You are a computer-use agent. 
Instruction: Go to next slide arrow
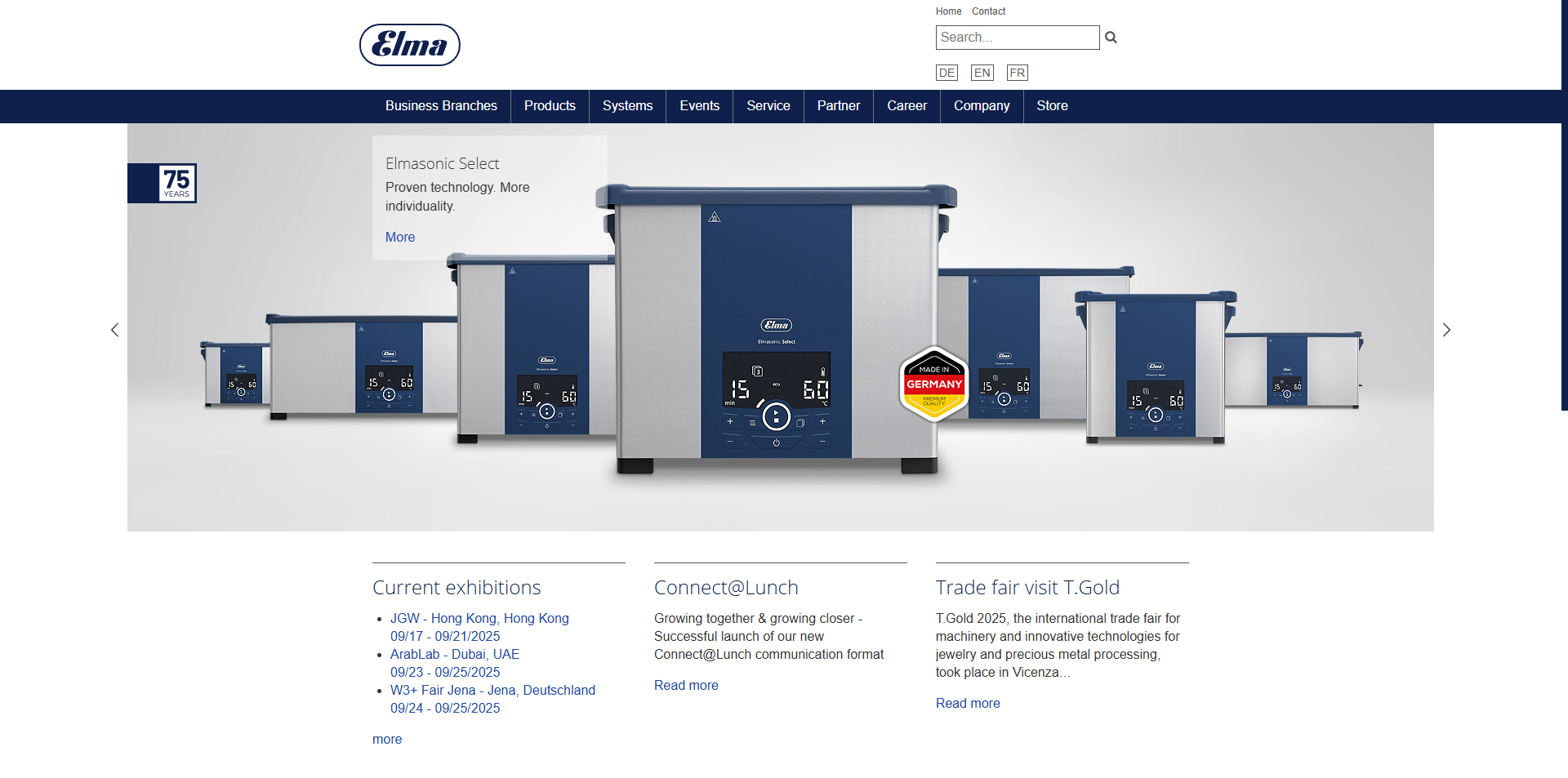tap(1446, 330)
